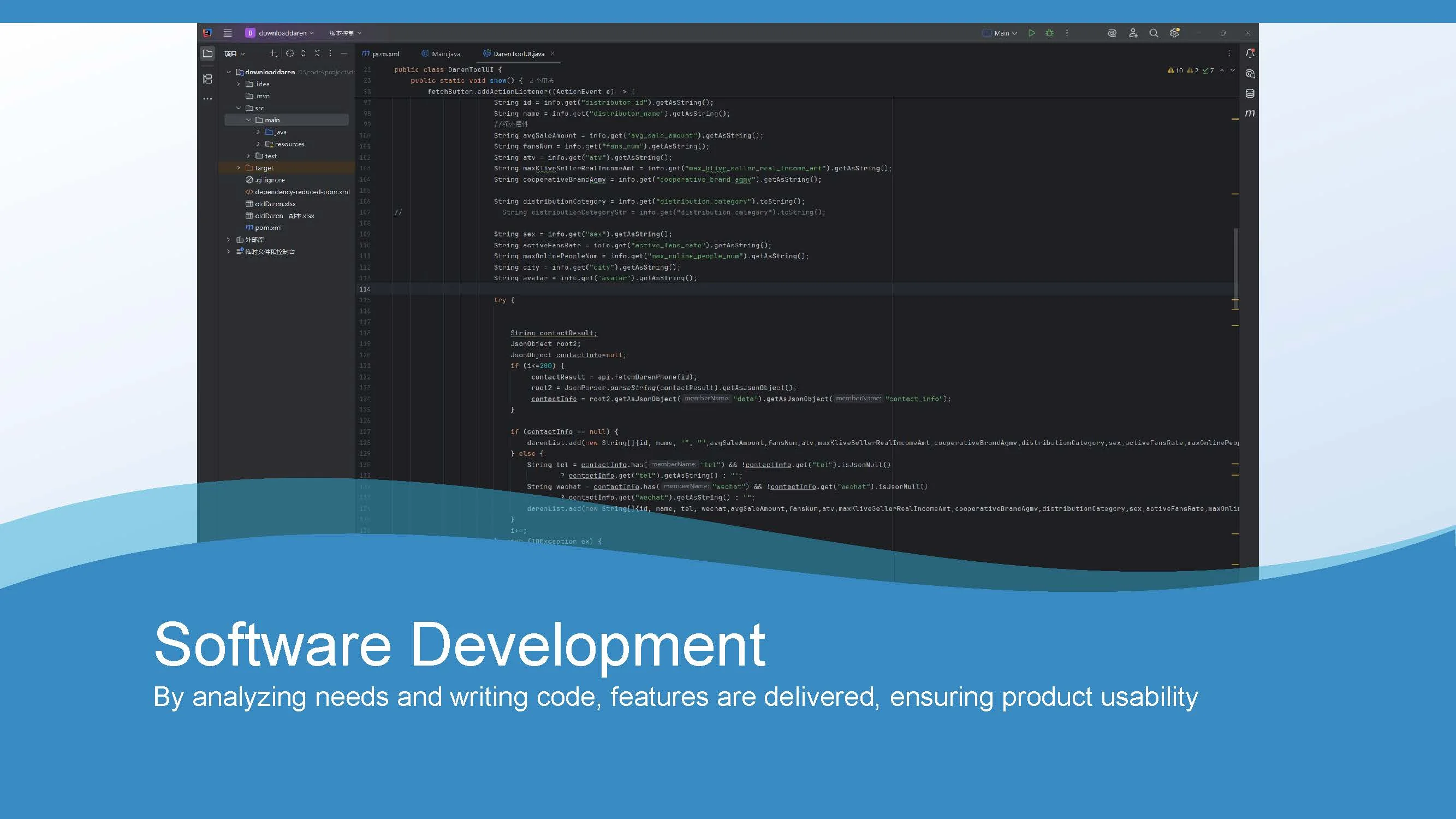Toggle the Project tool window folder icon
The width and height of the screenshot is (1456, 819).
(207, 53)
